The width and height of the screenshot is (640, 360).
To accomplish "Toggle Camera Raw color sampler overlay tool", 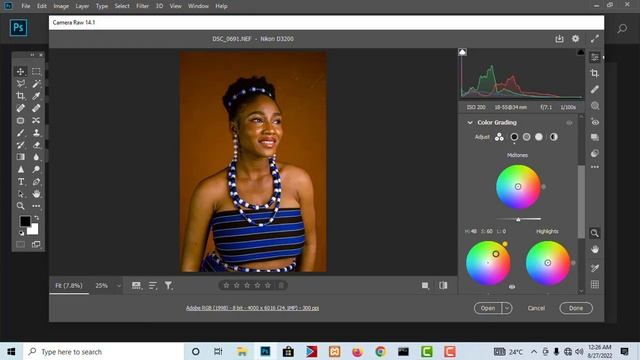I will (x=595, y=268).
